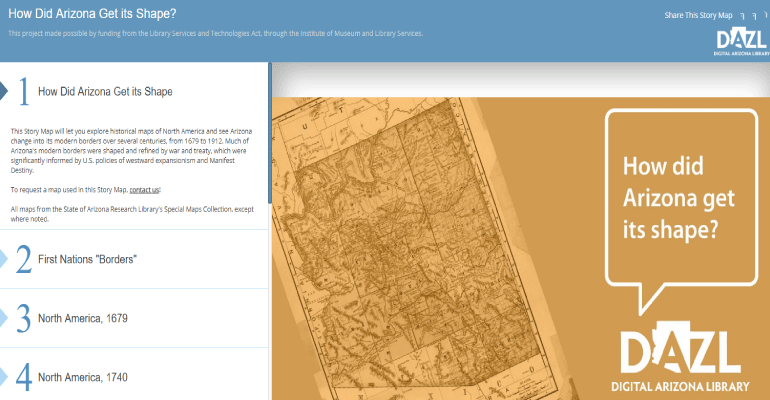Select the How Did Arizona Get its Shape entry
This screenshot has height=400, width=770.
coord(105,92)
